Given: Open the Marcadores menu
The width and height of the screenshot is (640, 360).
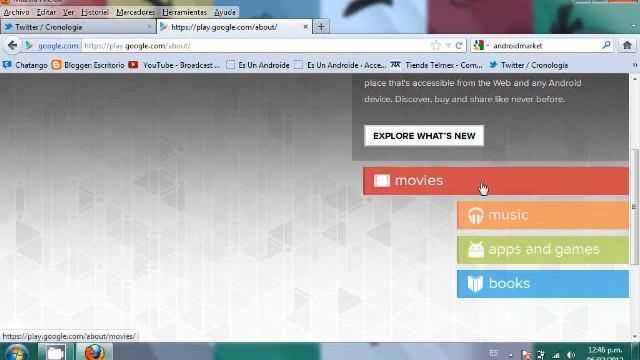Looking at the screenshot, I should [x=135, y=12].
